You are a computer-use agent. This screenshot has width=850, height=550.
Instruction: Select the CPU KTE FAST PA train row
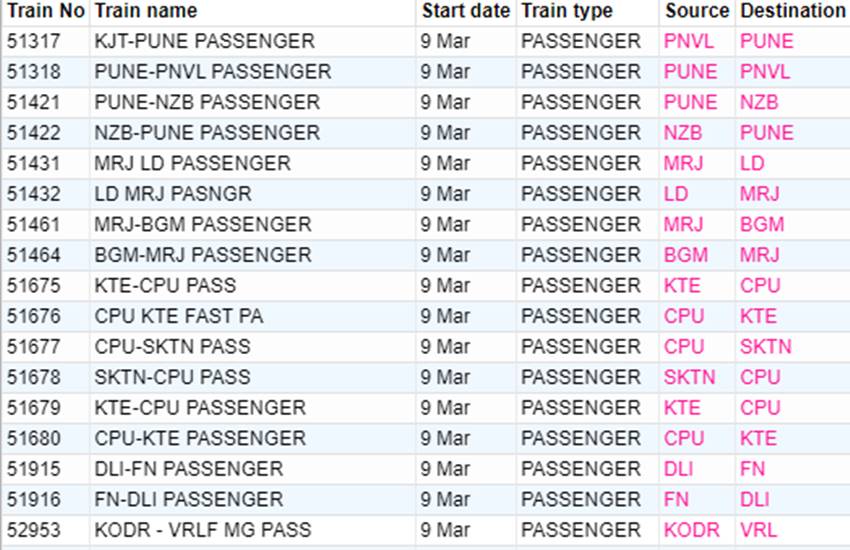(x=425, y=316)
